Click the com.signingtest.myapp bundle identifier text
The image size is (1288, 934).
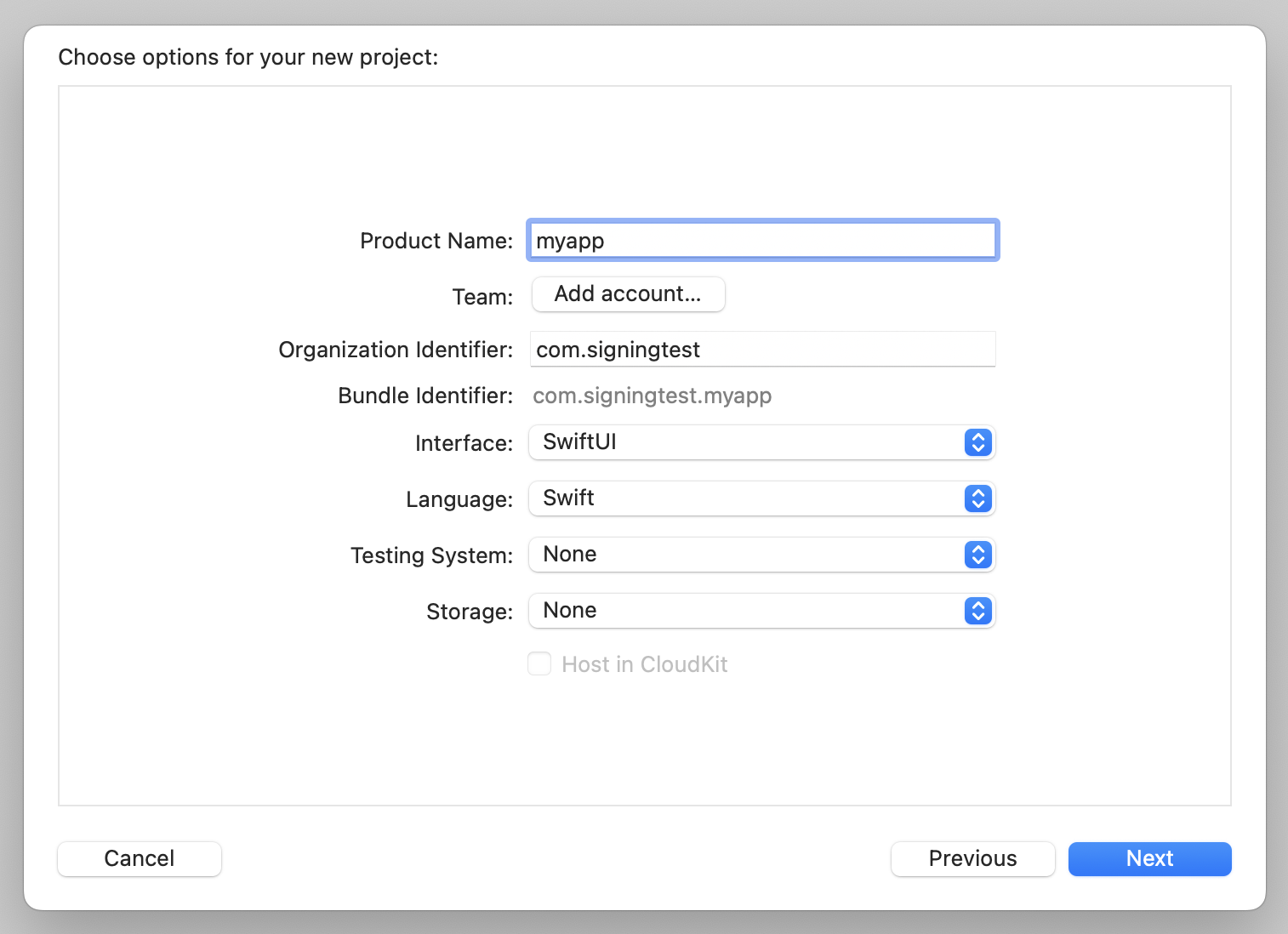pyautogui.click(x=652, y=396)
